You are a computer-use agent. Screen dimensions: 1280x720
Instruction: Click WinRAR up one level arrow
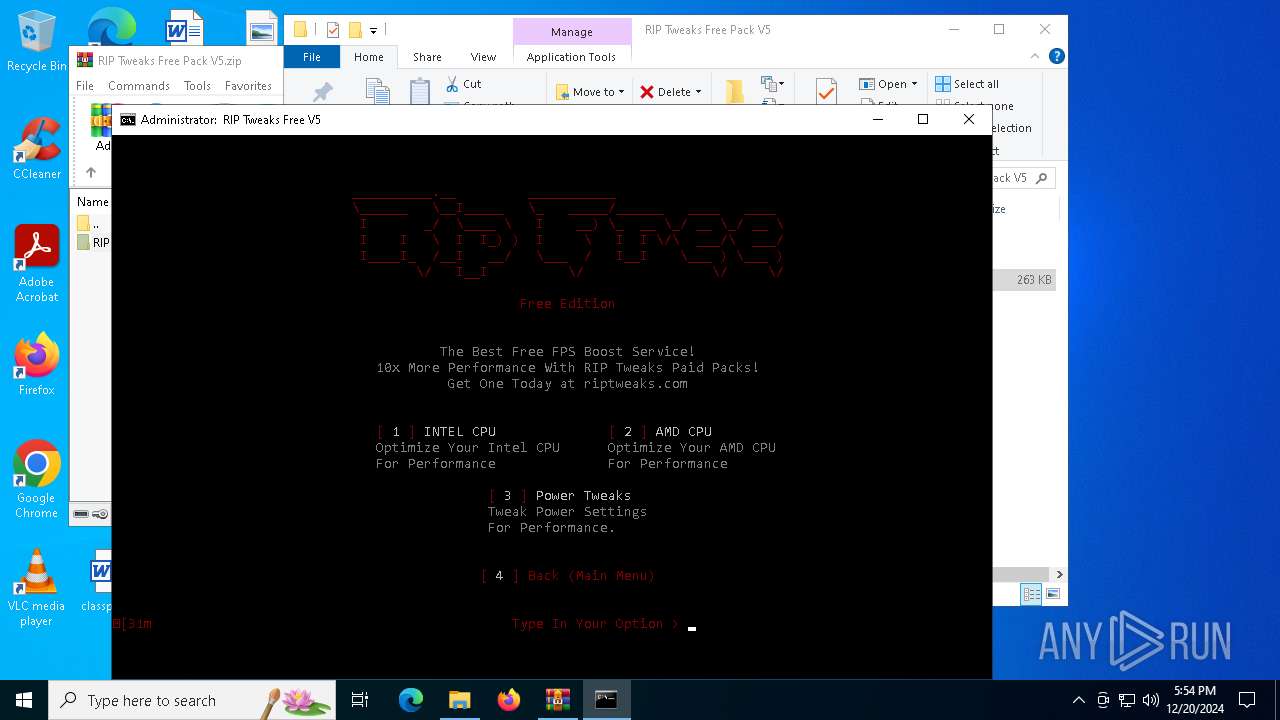(x=91, y=172)
